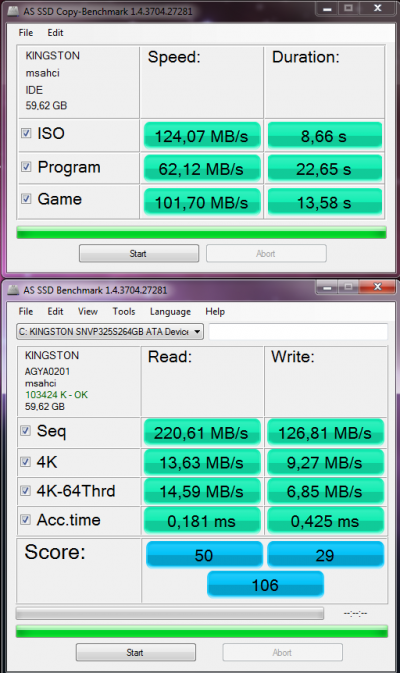
Task: Click Abort in AS SSD Benchmark window
Action: coord(282,652)
